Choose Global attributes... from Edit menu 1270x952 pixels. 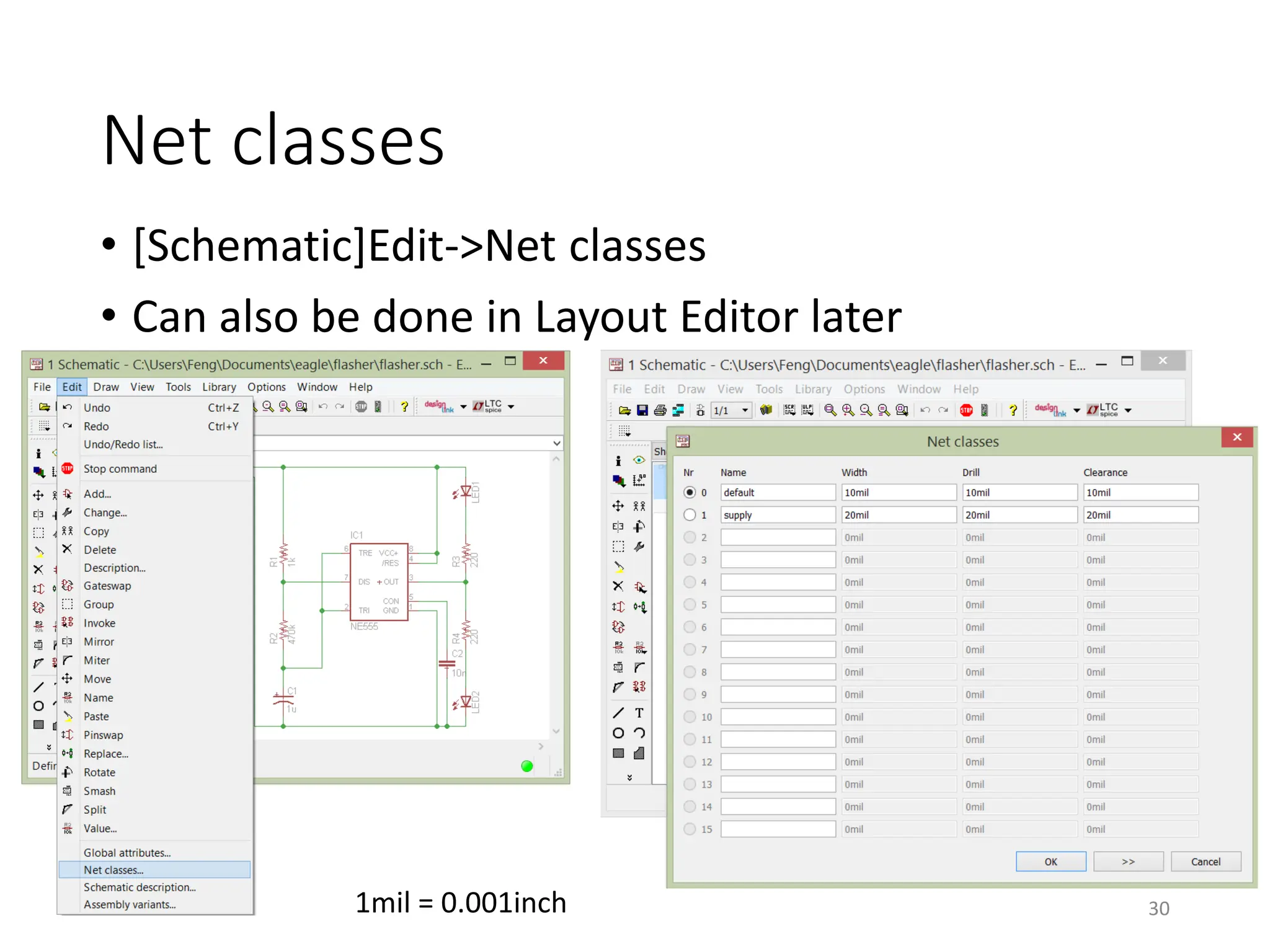coord(154,852)
